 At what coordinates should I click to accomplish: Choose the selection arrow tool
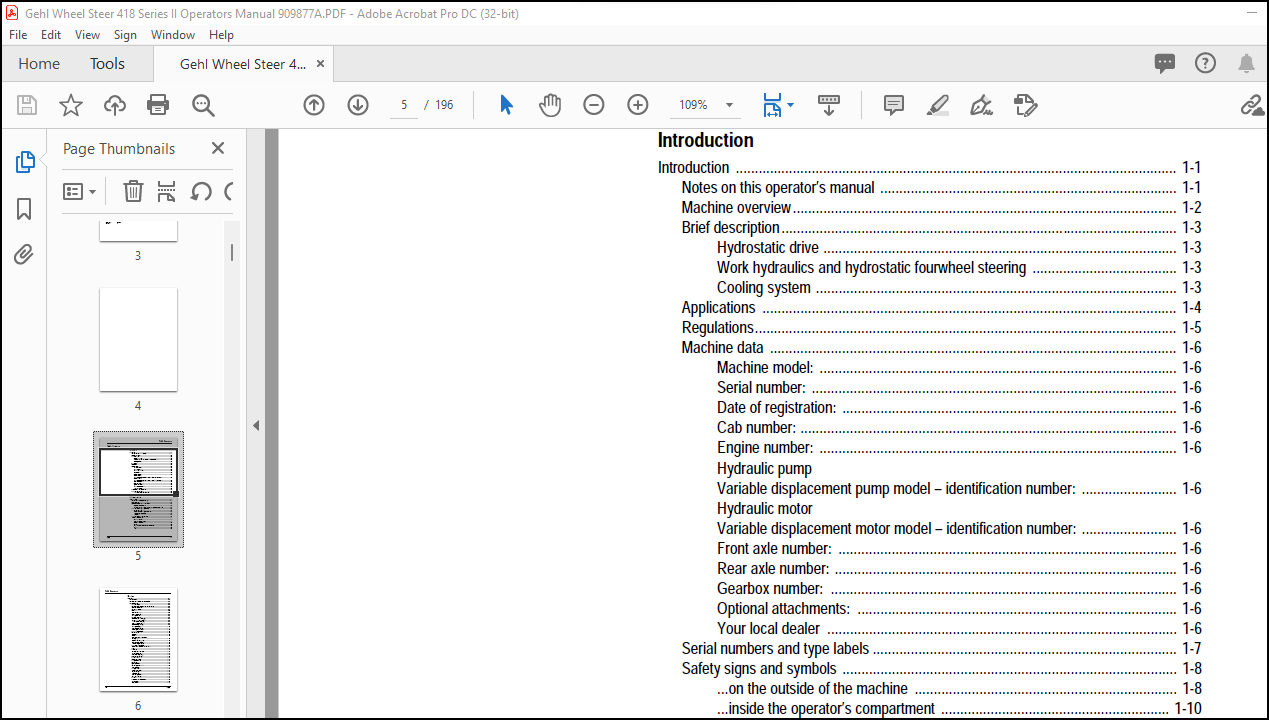(x=506, y=105)
